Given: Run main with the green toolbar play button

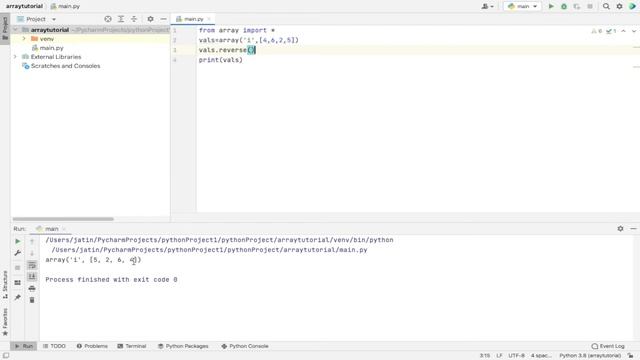Looking at the screenshot, I should pos(551,6).
